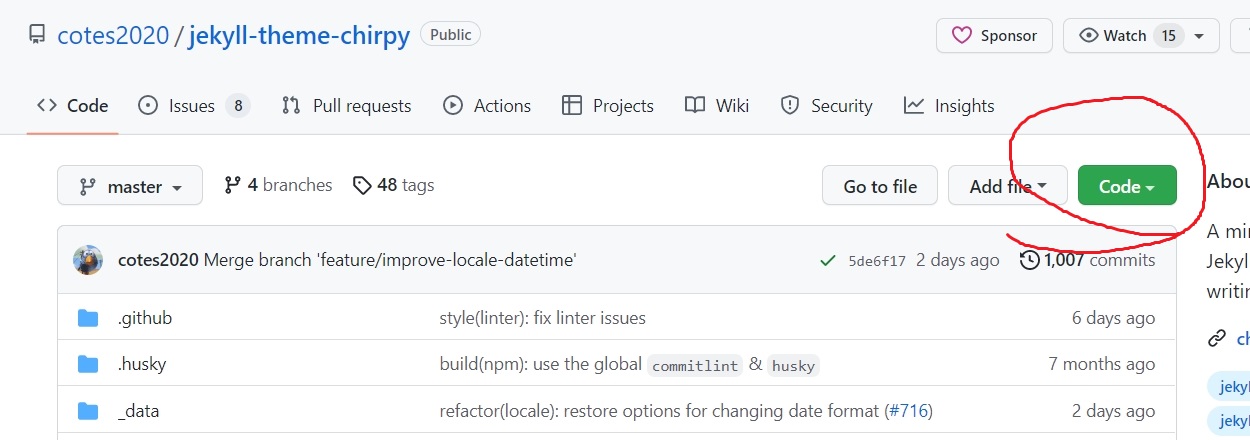Switch to the Issues tab
Image resolution: width=1250 pixels, height=440 pixels.
click(193, 106)
